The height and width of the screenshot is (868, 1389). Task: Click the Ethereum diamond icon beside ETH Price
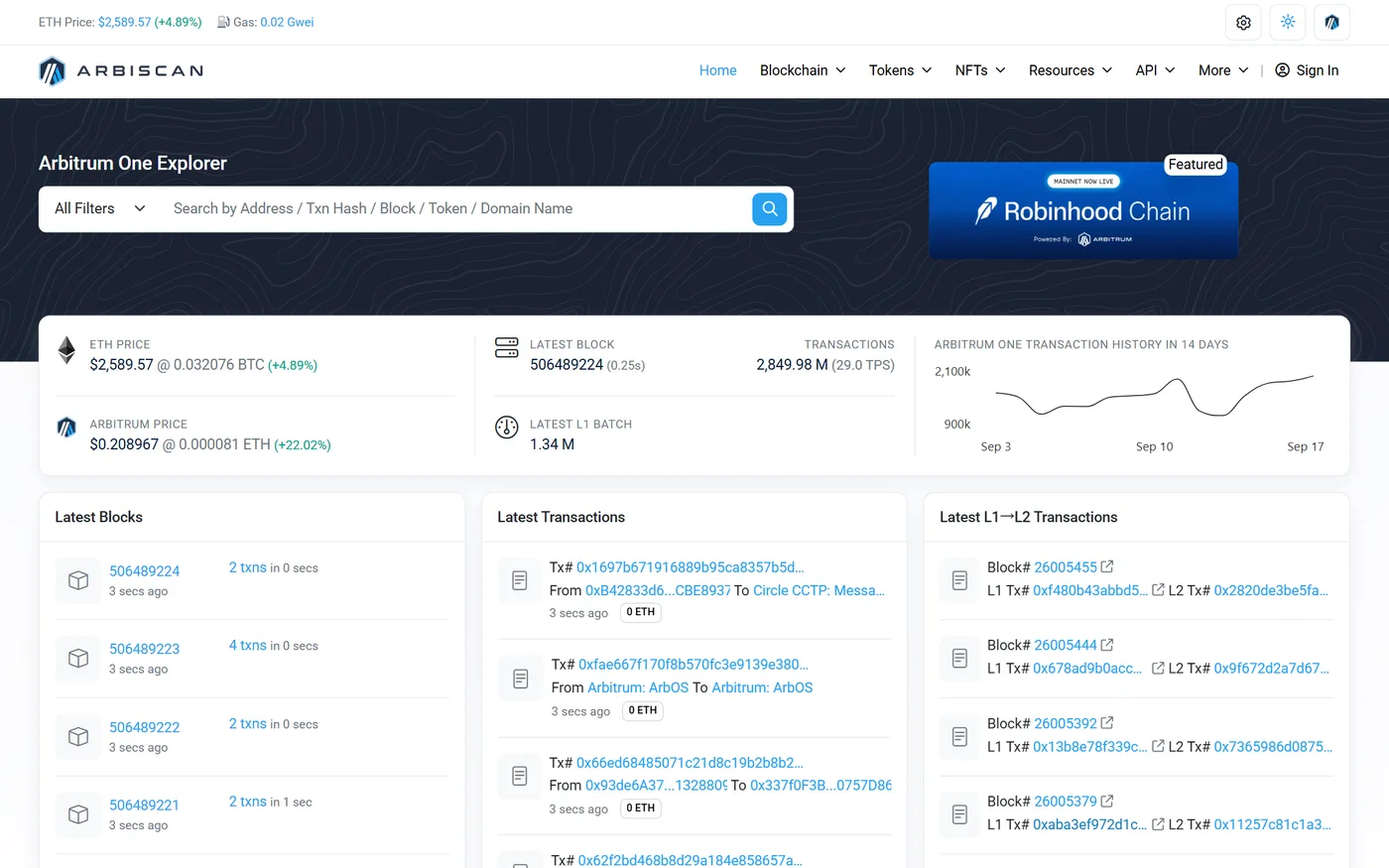click(x=66, y=350)
